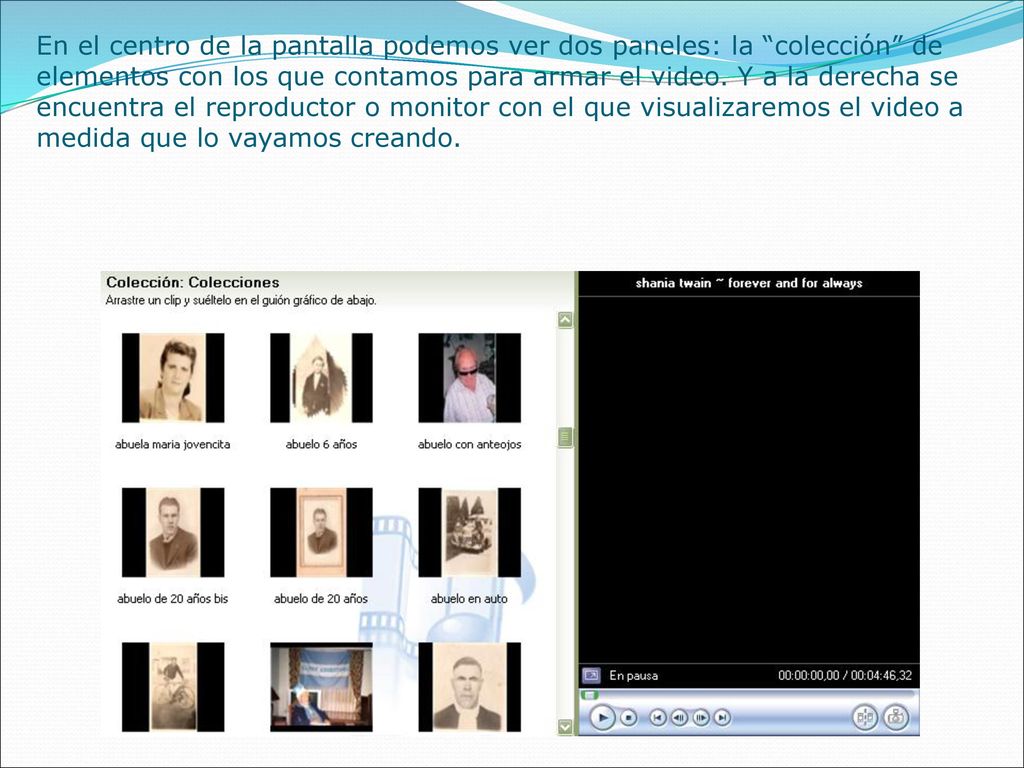Click the Split Clip icon
The image size is (1024, 768).
click(865, 718)
